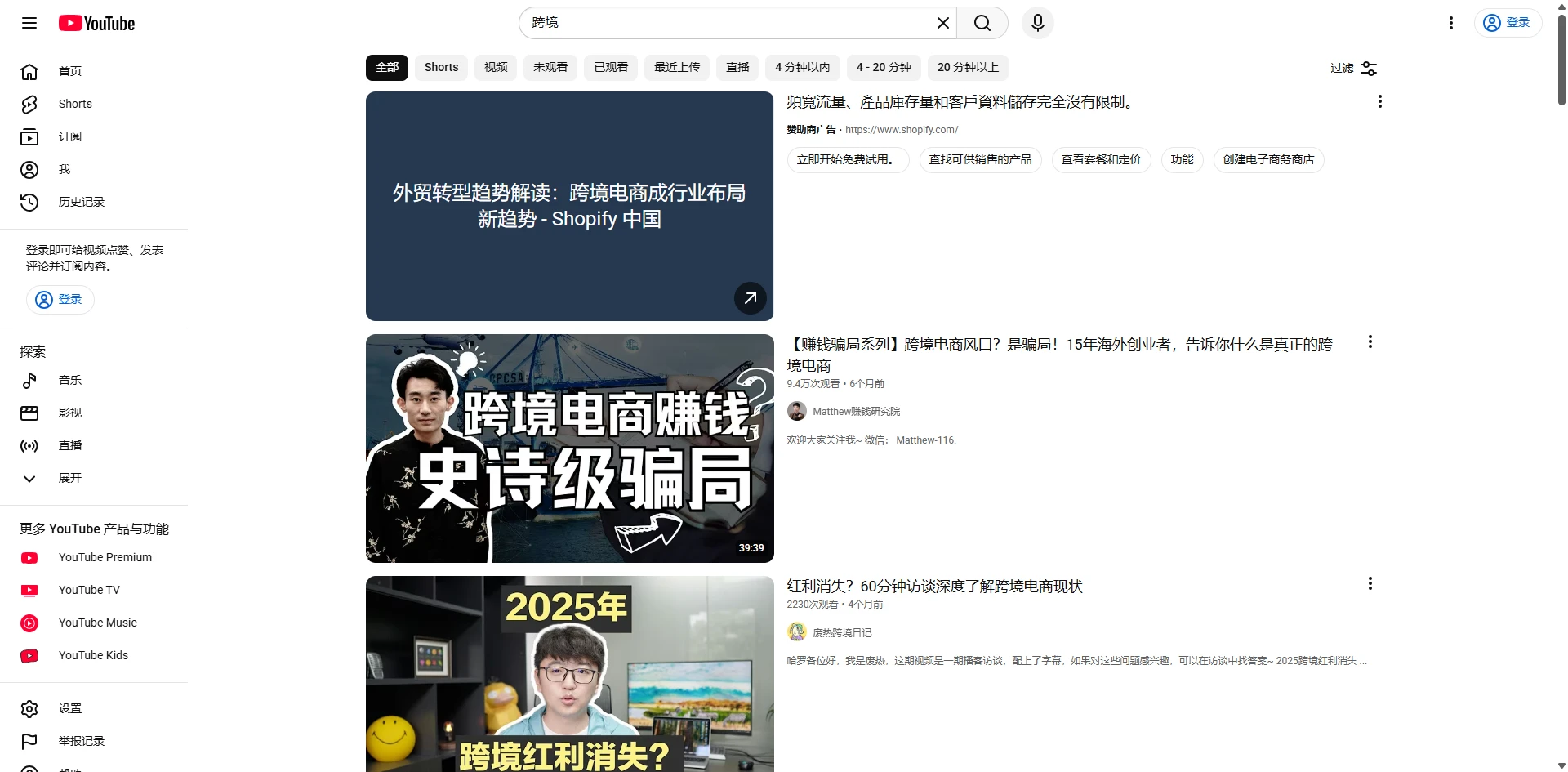
Task: Select the recently uploaded filter chip
Action: click(x=676, y=67)
